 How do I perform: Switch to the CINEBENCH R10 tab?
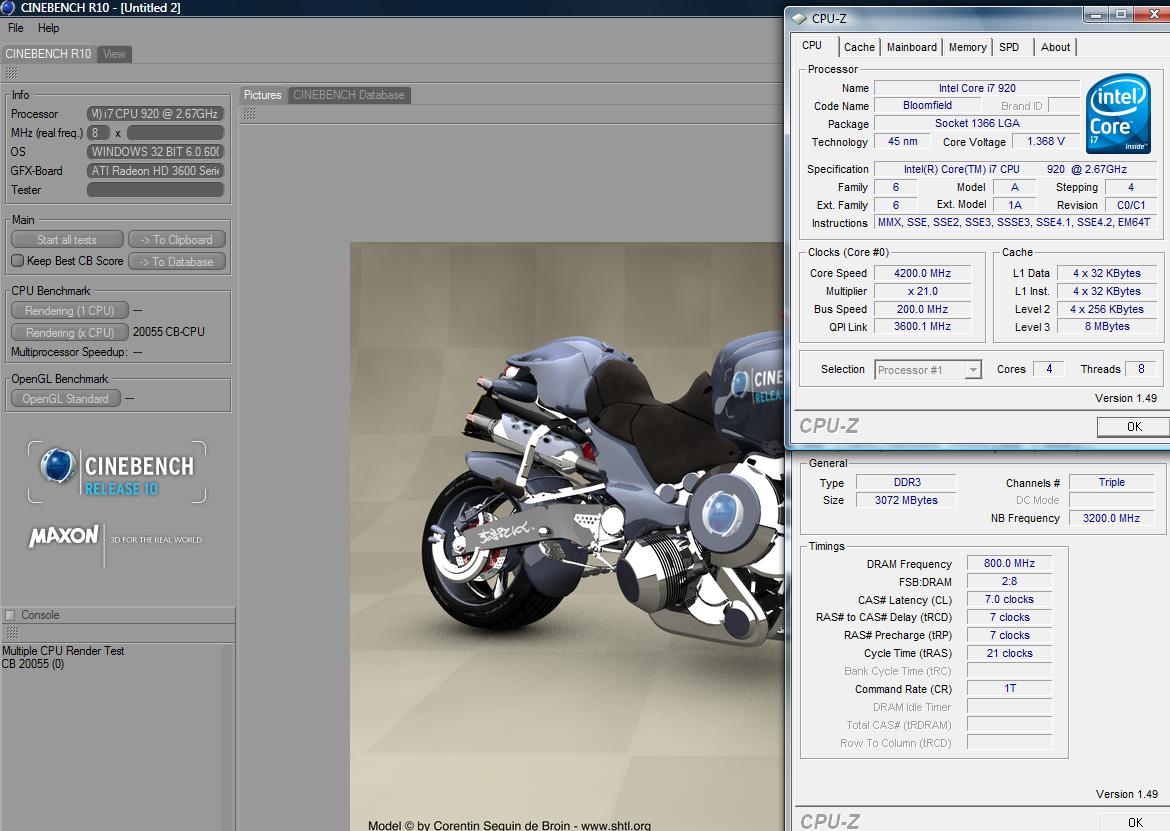[x=48, y=54]
